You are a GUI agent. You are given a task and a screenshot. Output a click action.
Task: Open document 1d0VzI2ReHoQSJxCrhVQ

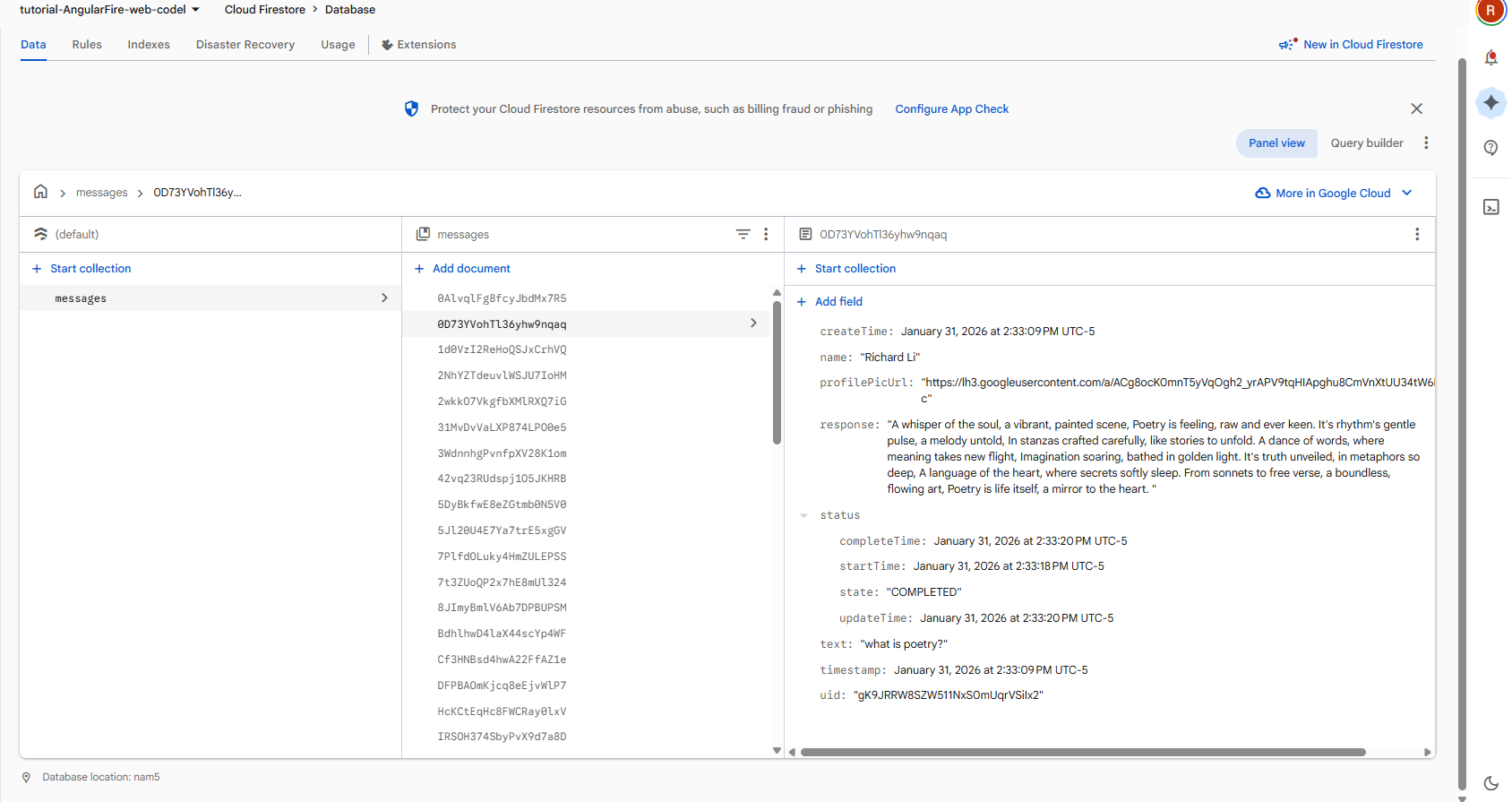[x=502, y=349]
